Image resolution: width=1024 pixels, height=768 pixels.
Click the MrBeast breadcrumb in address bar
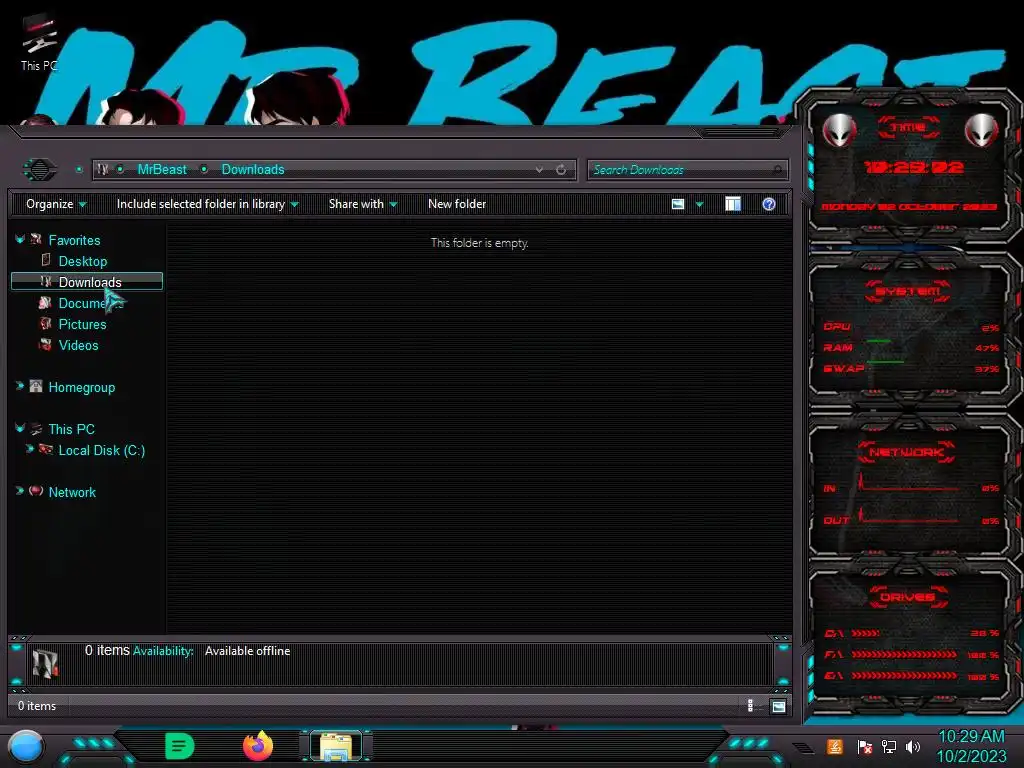point(162,170)
